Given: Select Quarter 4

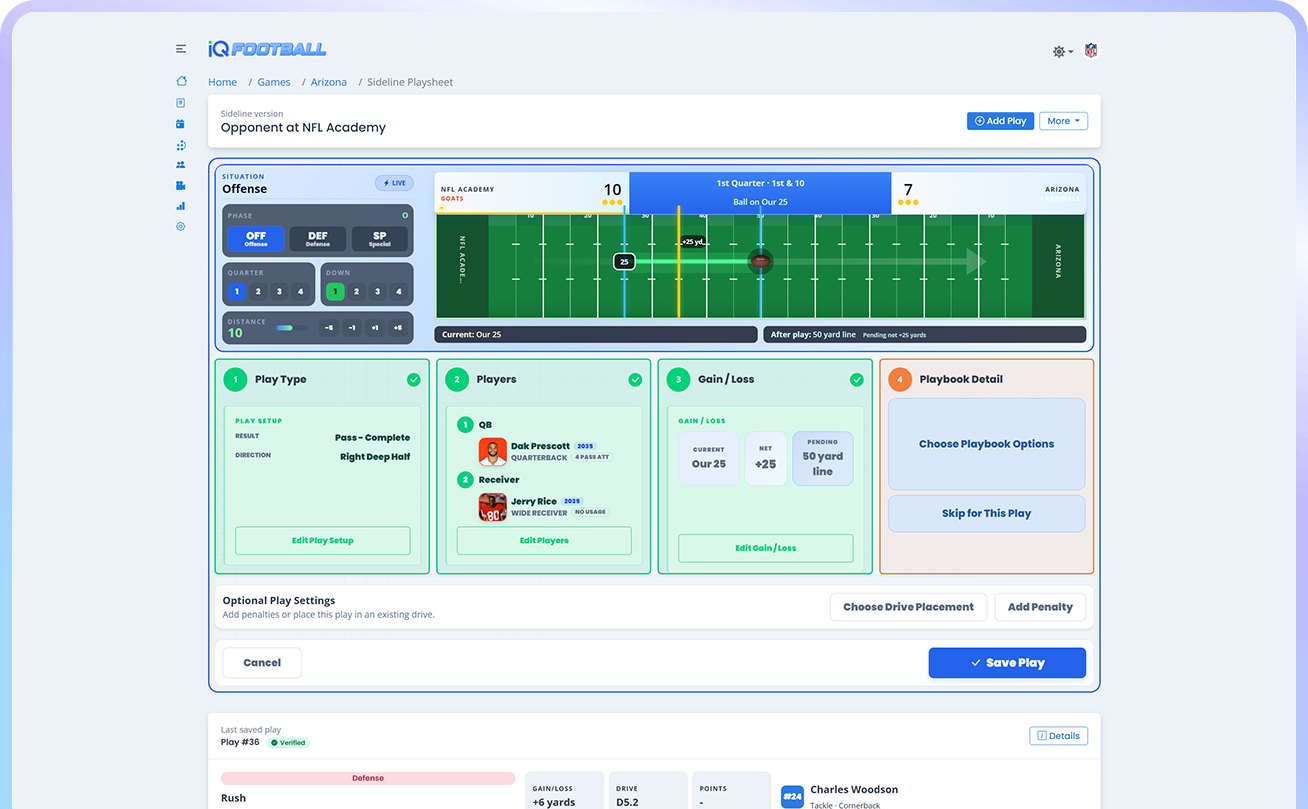Looking at the screenshot, I should [x=300, y=292].
